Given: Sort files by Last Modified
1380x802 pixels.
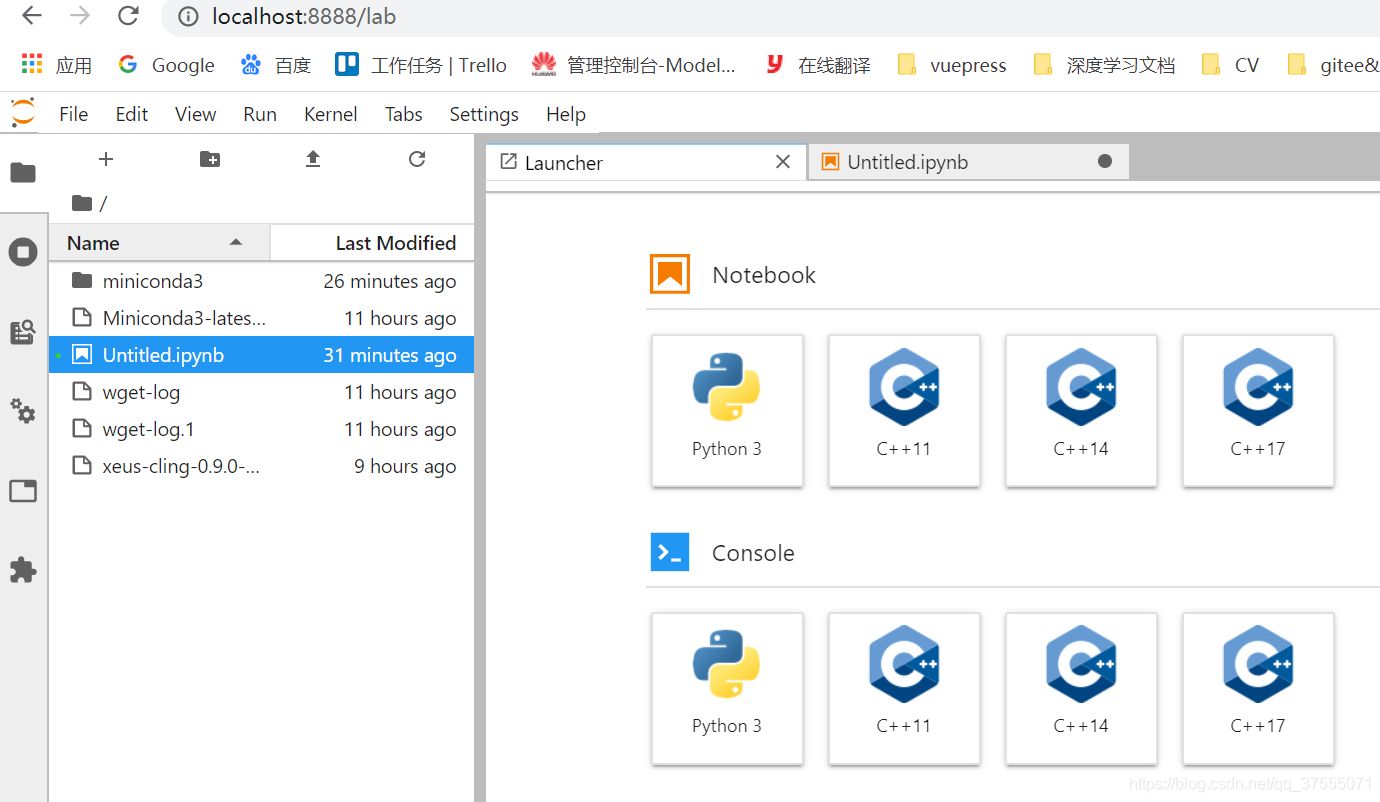Looking at the screenshot, I should (x=372, y=243).
